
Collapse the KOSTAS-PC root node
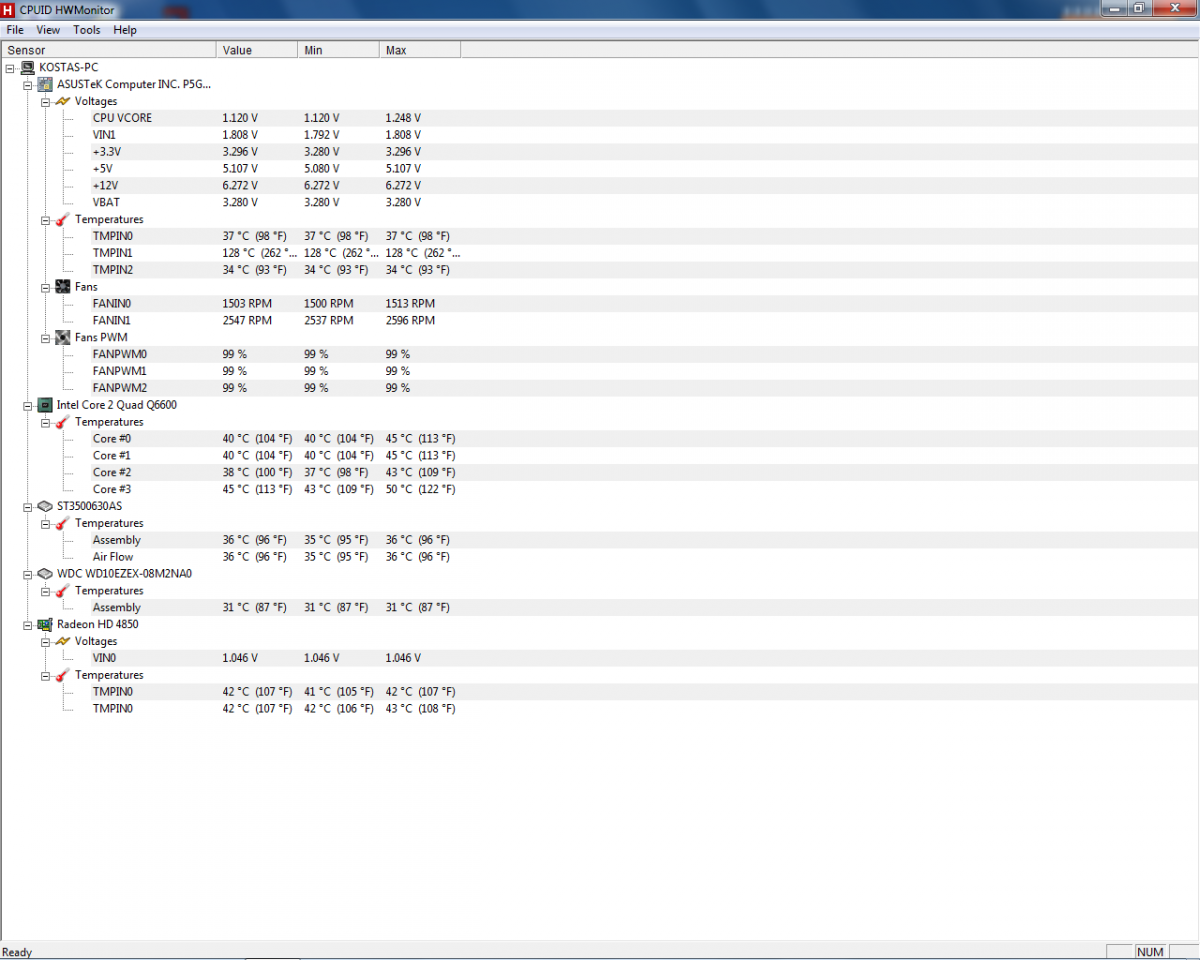click(x=10, y=68)
